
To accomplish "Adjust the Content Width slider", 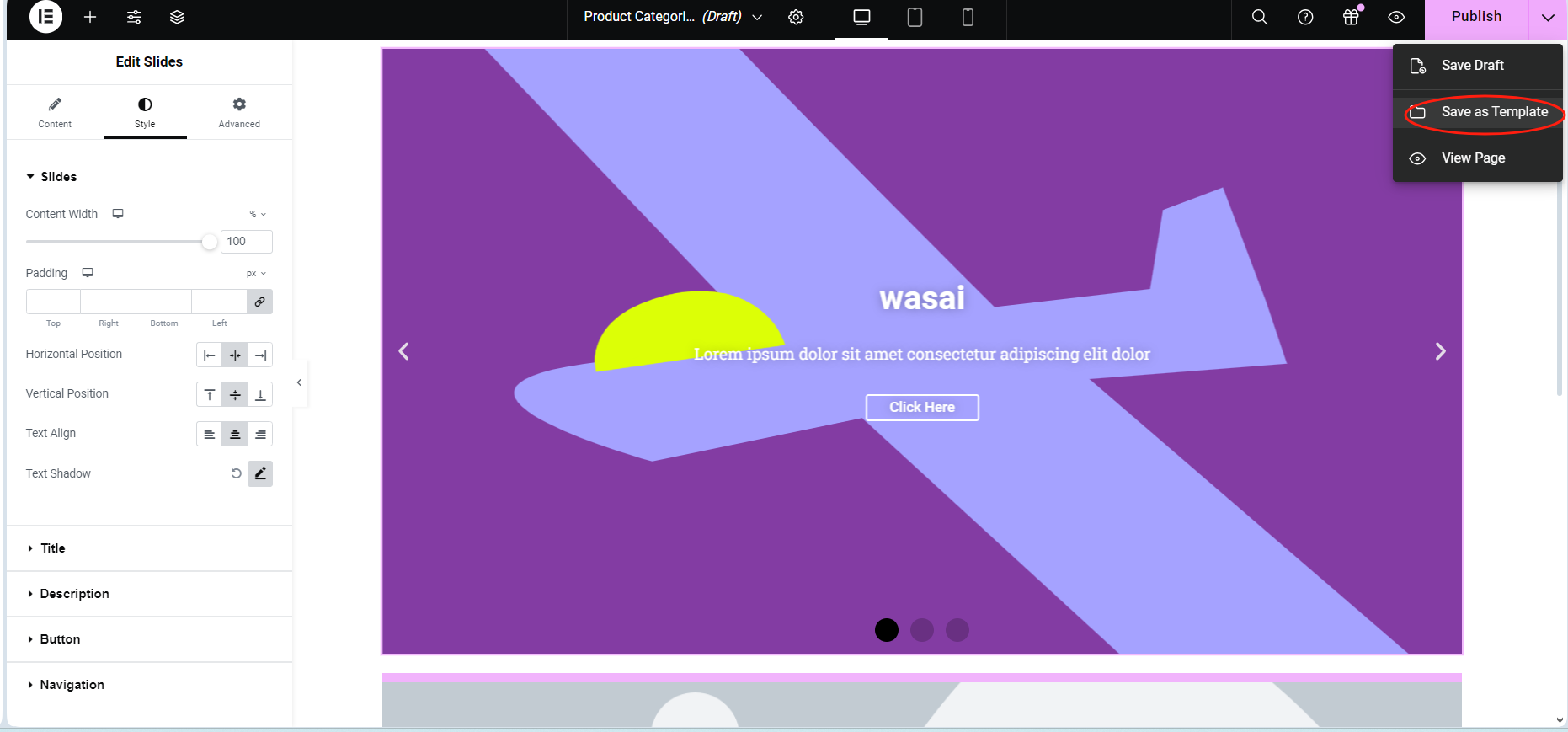I will point(118,242).
